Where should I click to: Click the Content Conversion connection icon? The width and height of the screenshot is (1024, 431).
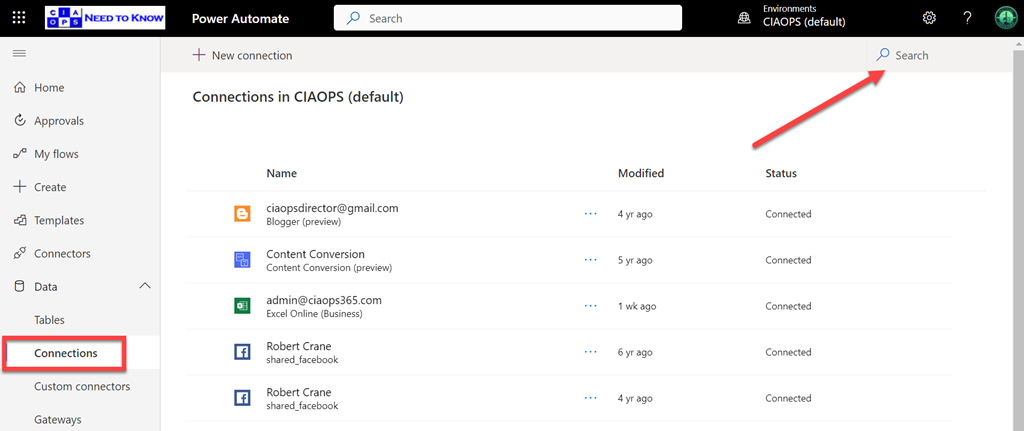point(241,260)
